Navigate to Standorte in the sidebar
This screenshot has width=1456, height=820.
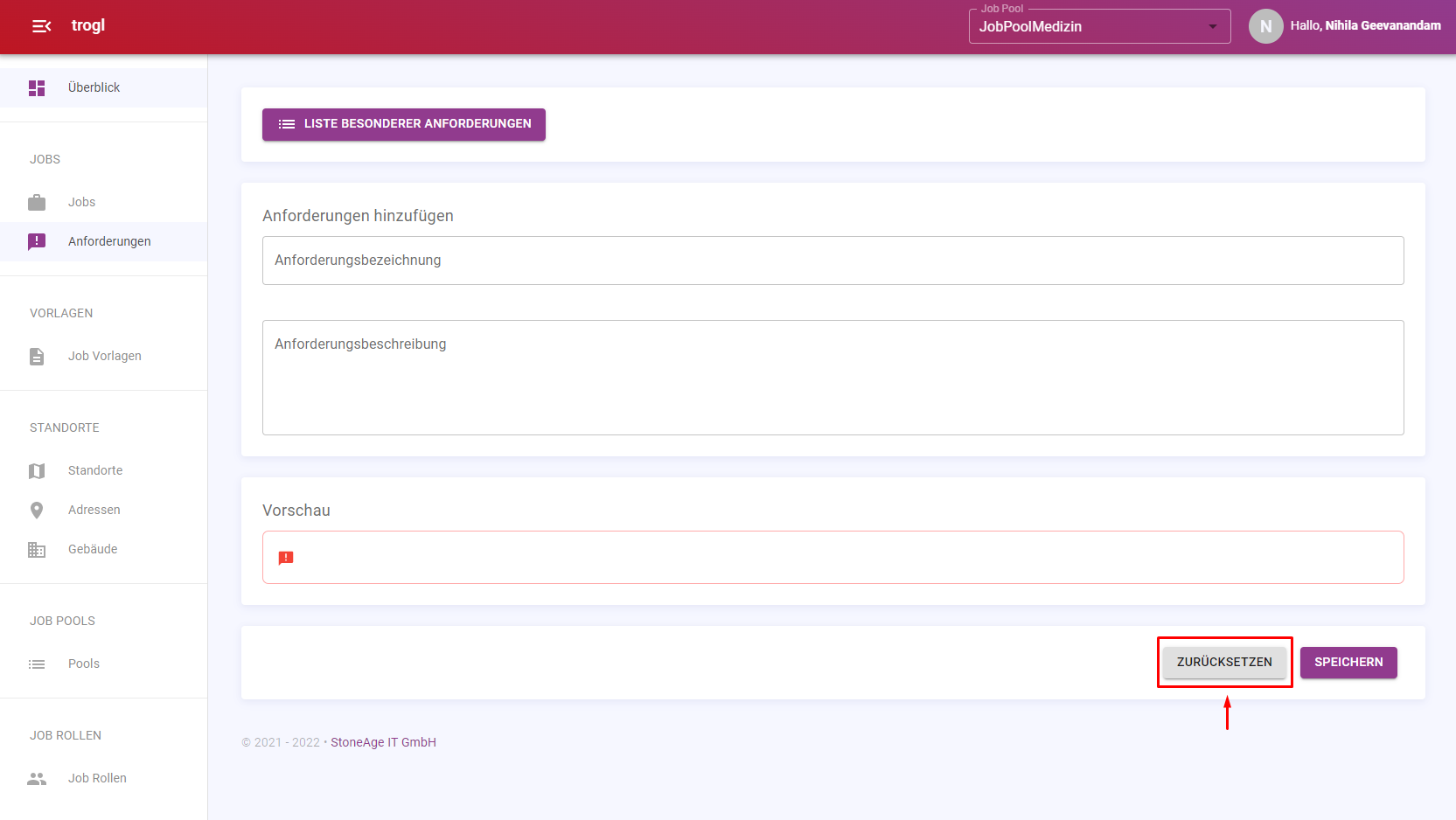point(103,470)
